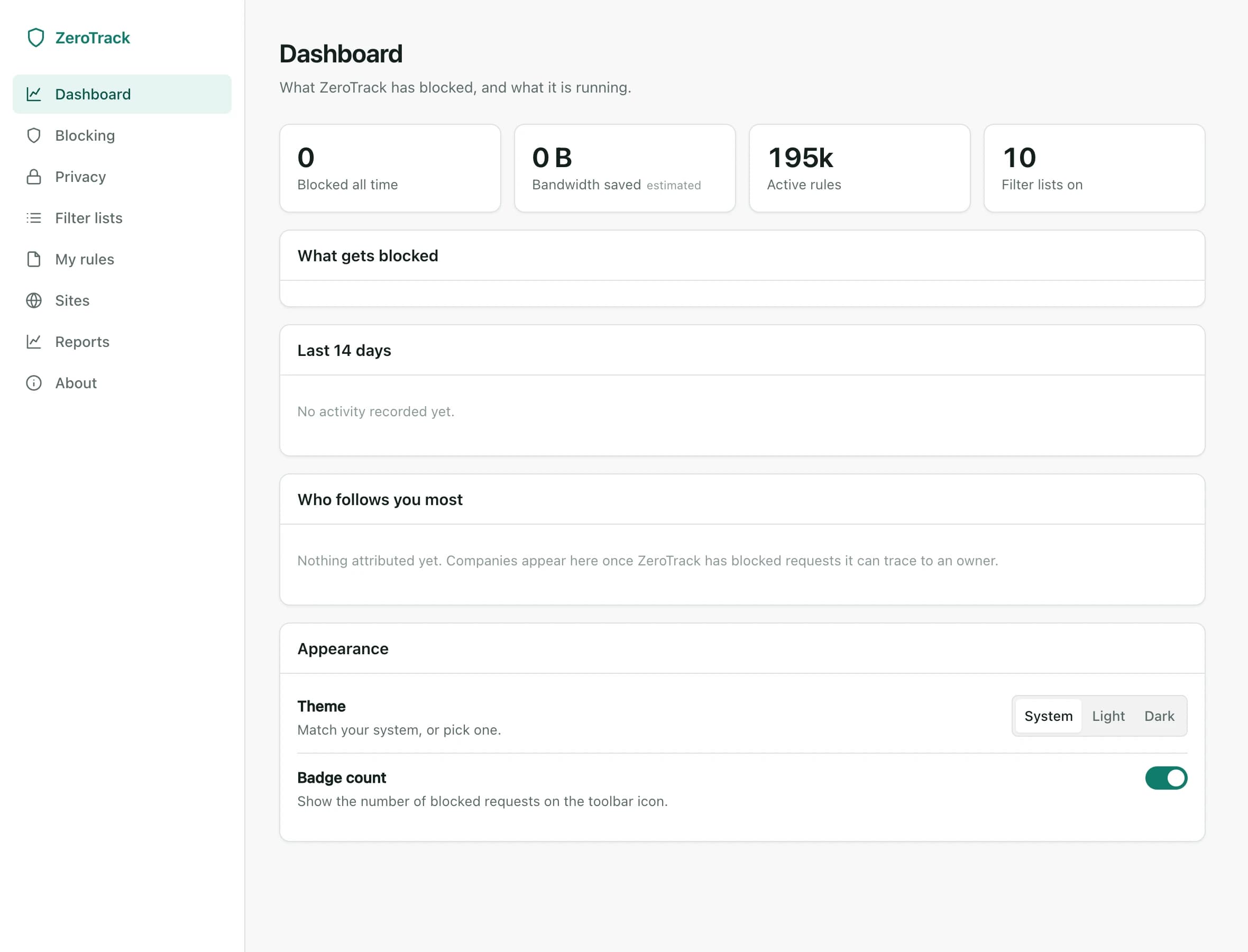Screen dimensions: 1248x952
Task: Click the My rules document icon
Action: click(x=34, y=260)
